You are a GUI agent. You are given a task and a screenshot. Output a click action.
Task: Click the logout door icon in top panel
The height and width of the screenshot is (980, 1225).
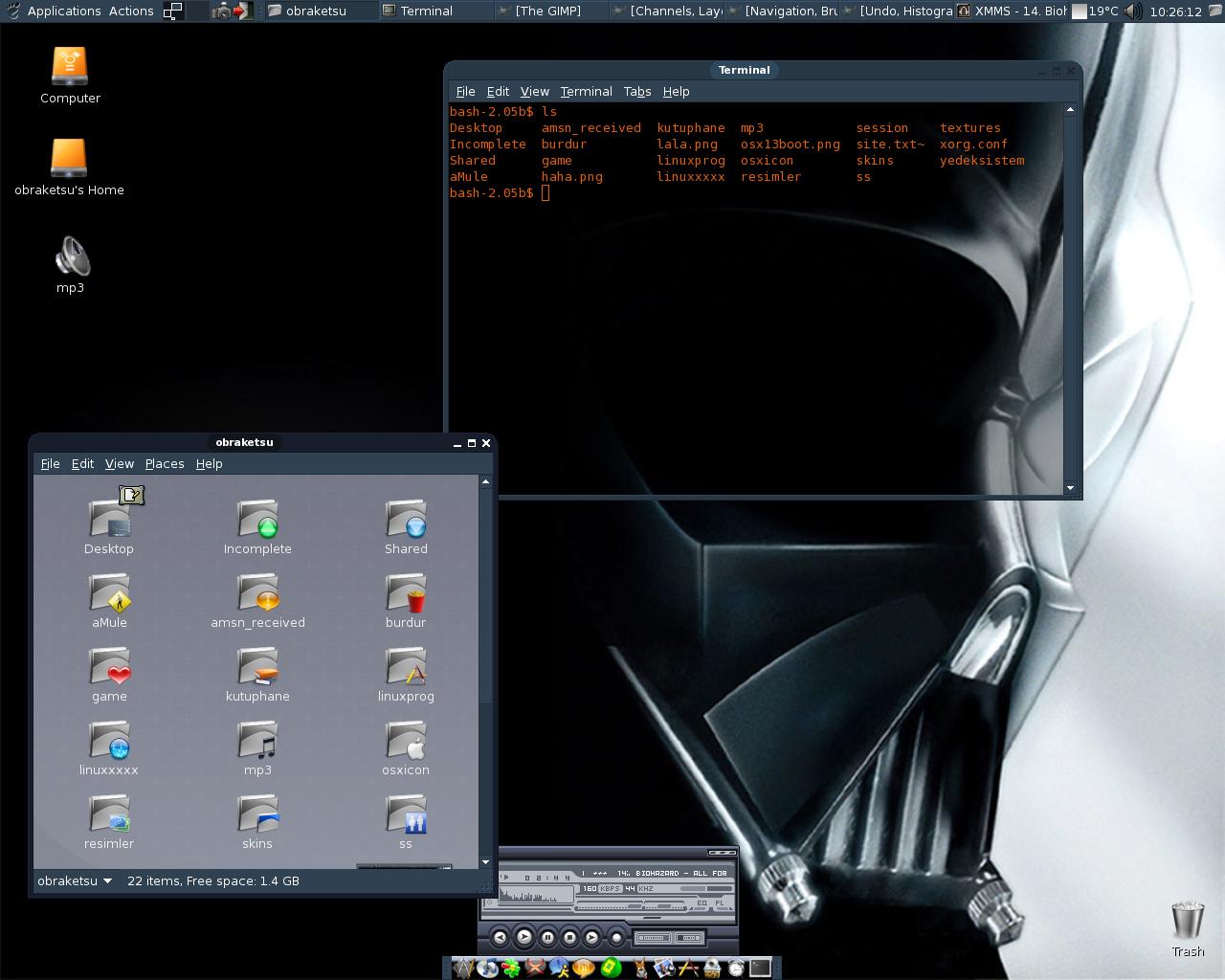click(x=242, y=11)
